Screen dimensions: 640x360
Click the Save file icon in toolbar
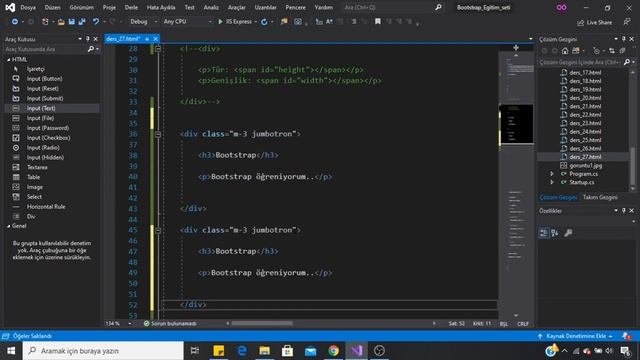click(x=72, y=22)
